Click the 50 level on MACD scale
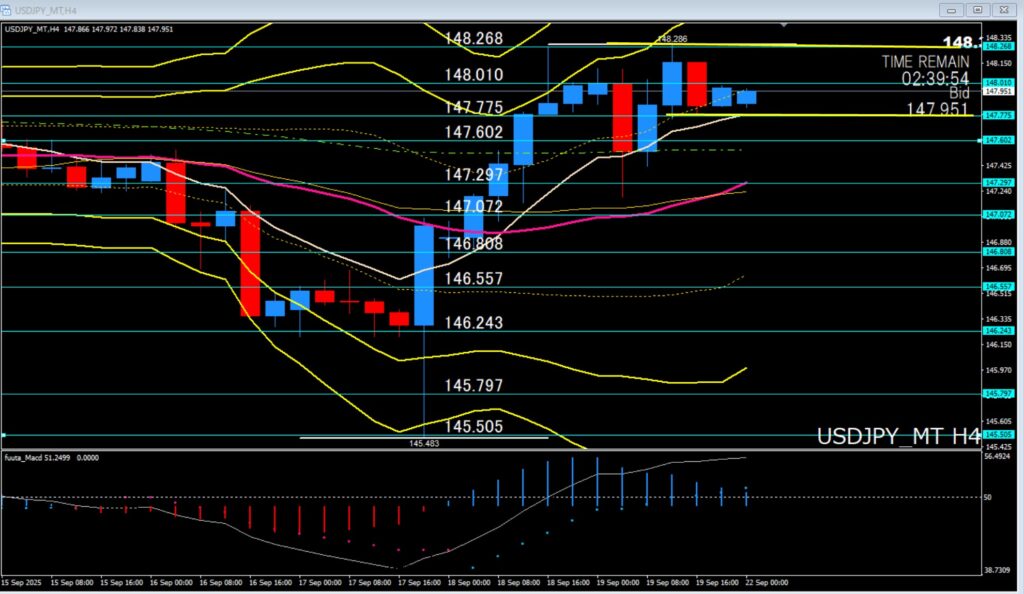 coord(989,497)
